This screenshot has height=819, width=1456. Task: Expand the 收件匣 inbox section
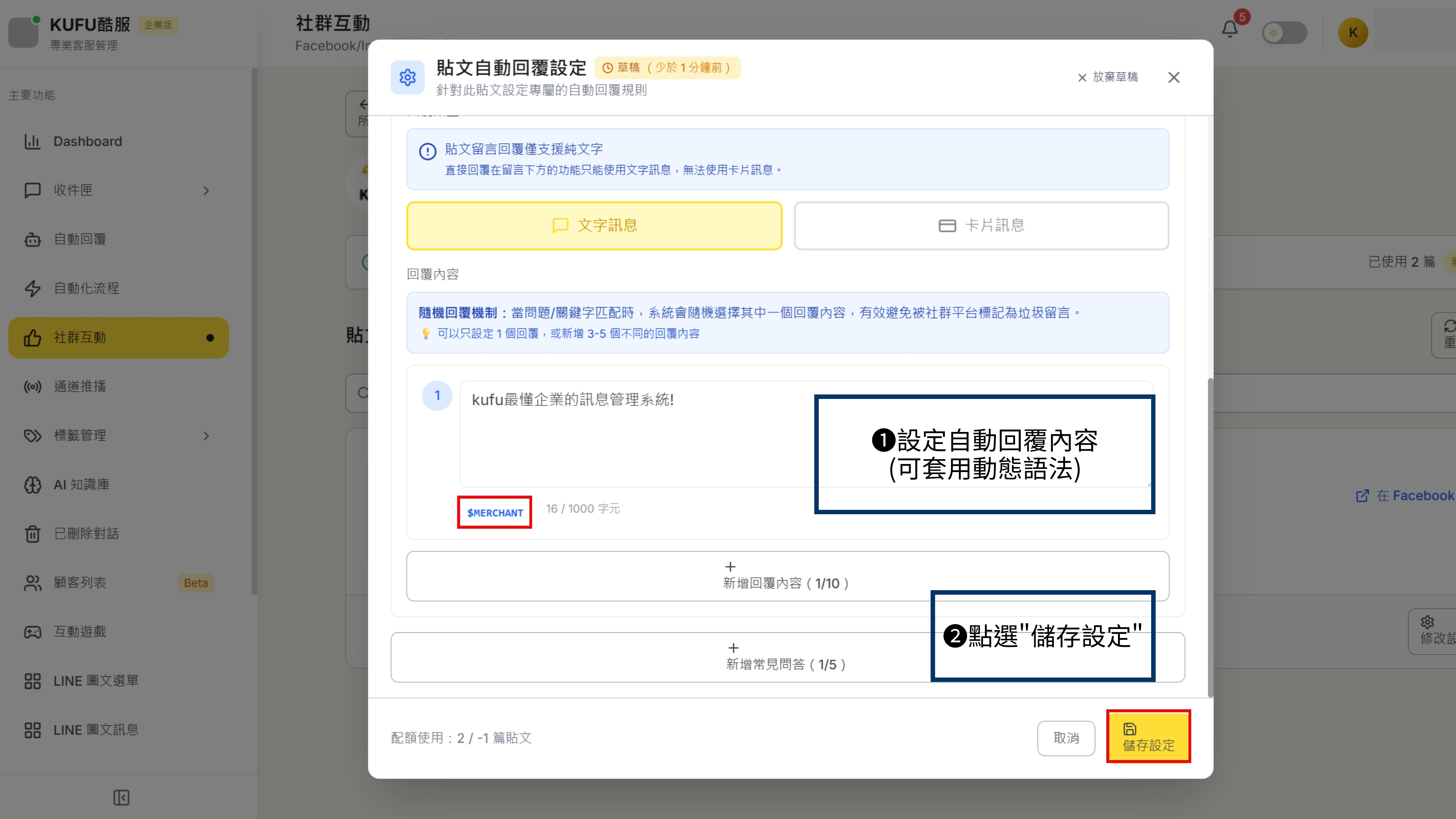tap(206, 190)
